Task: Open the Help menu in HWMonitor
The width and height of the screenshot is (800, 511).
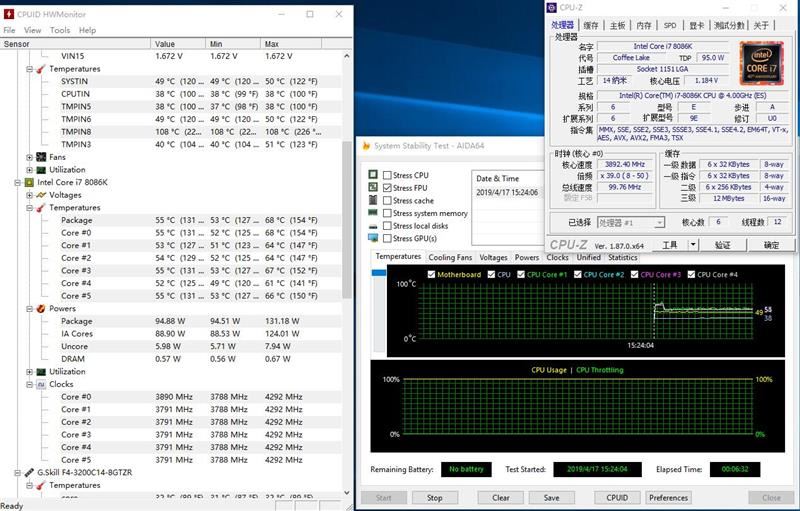Action: [x=87, y=30]
